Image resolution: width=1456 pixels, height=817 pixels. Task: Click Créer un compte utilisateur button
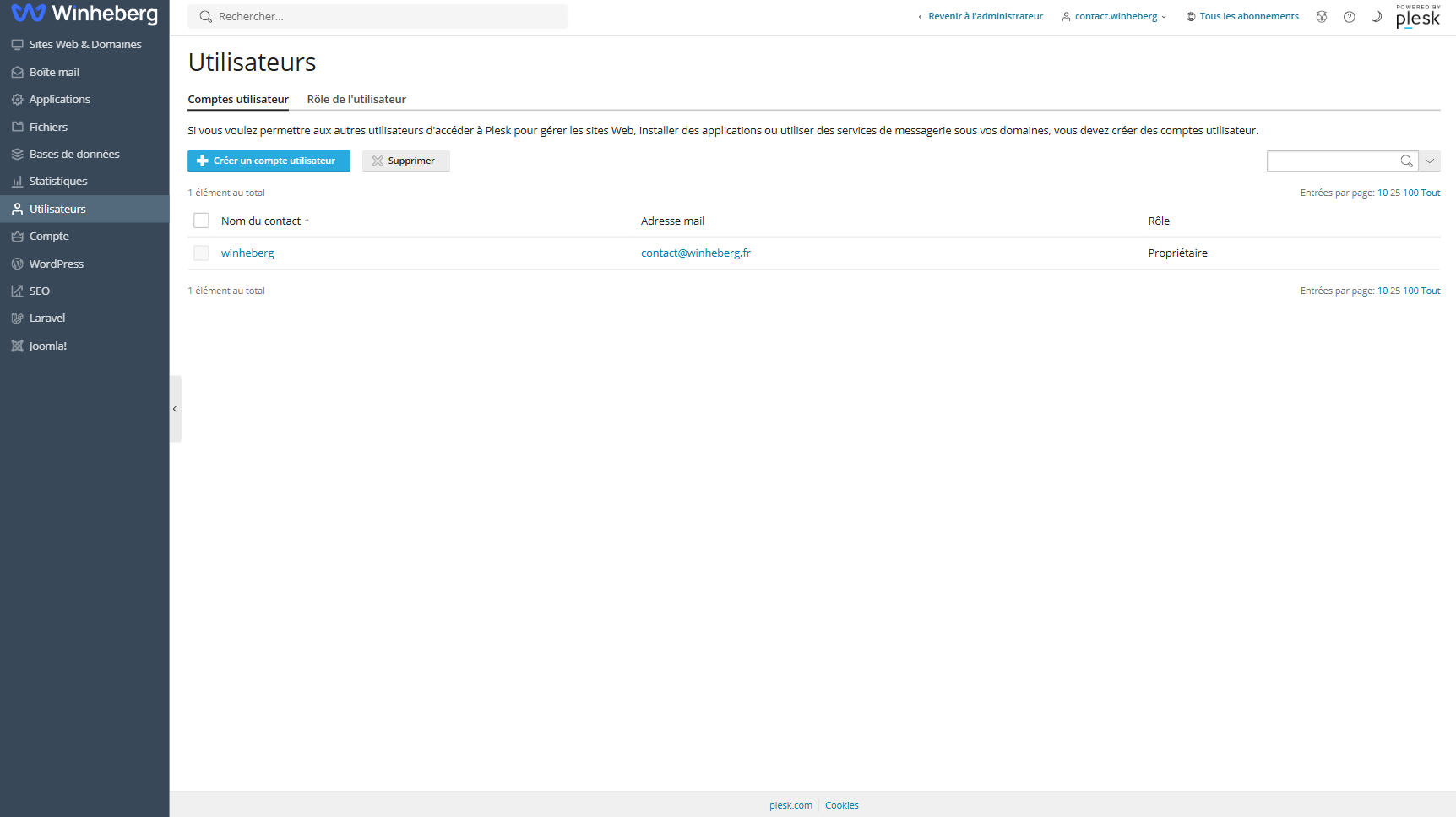(269, 161)
